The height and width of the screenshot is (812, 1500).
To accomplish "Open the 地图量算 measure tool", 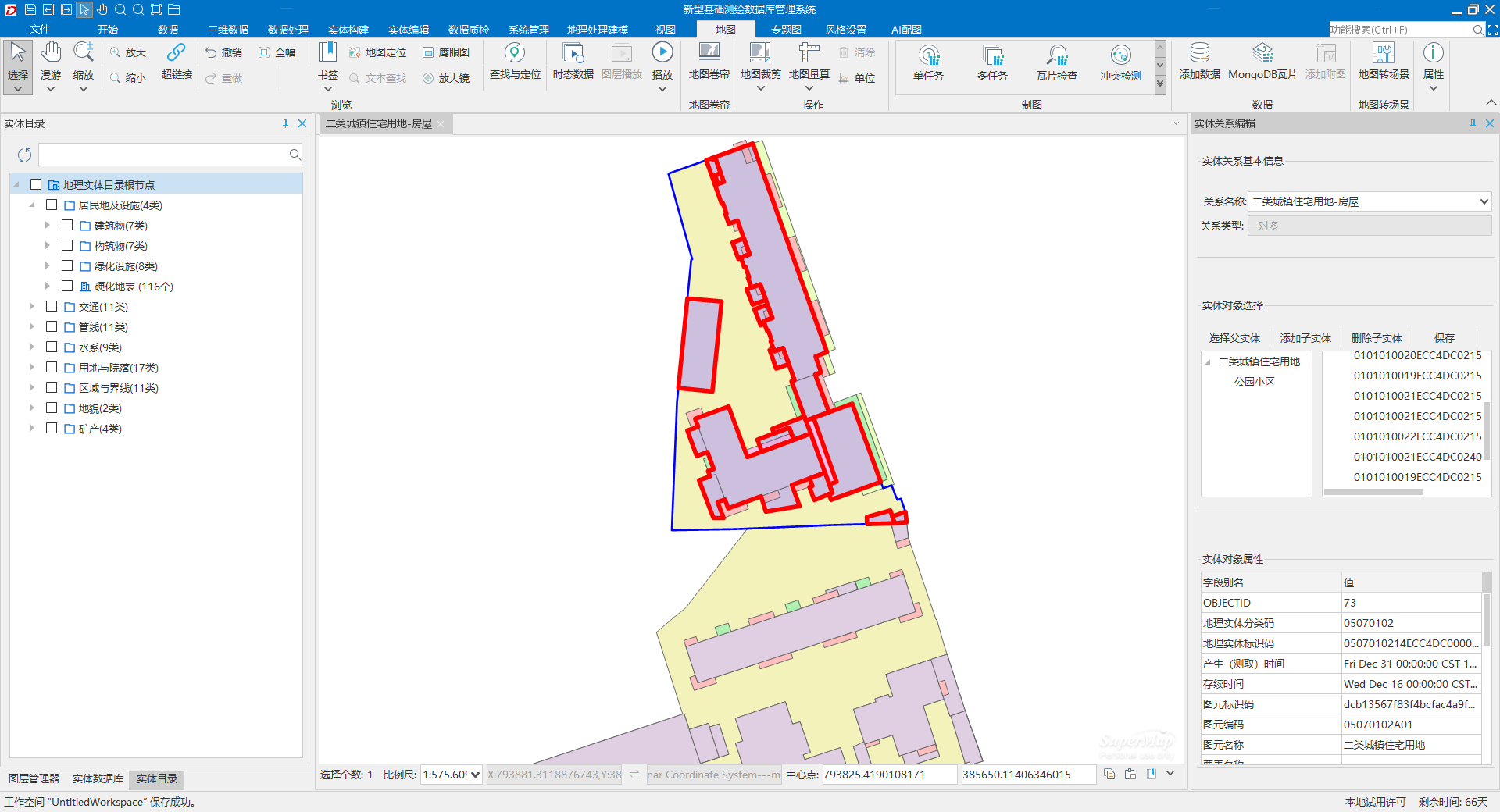I will 809,66.
